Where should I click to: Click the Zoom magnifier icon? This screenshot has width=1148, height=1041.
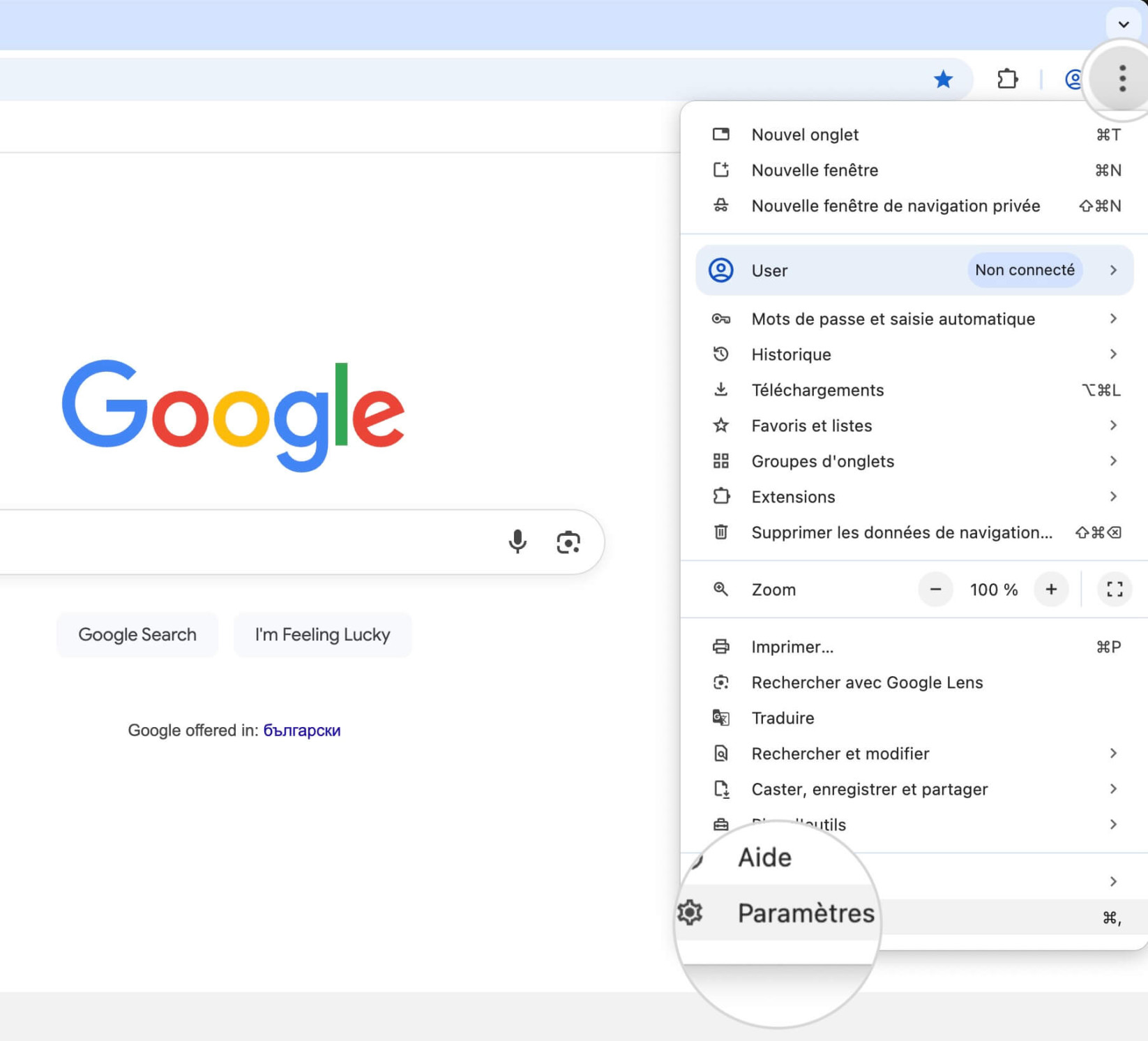click(721, 590)
